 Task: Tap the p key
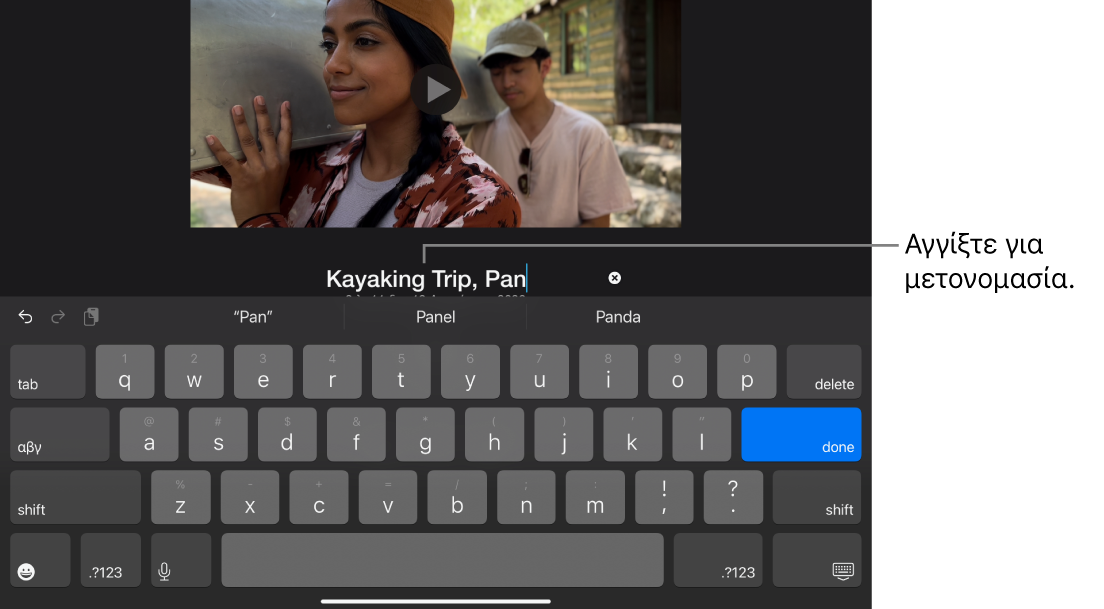[x=746, y=372]
